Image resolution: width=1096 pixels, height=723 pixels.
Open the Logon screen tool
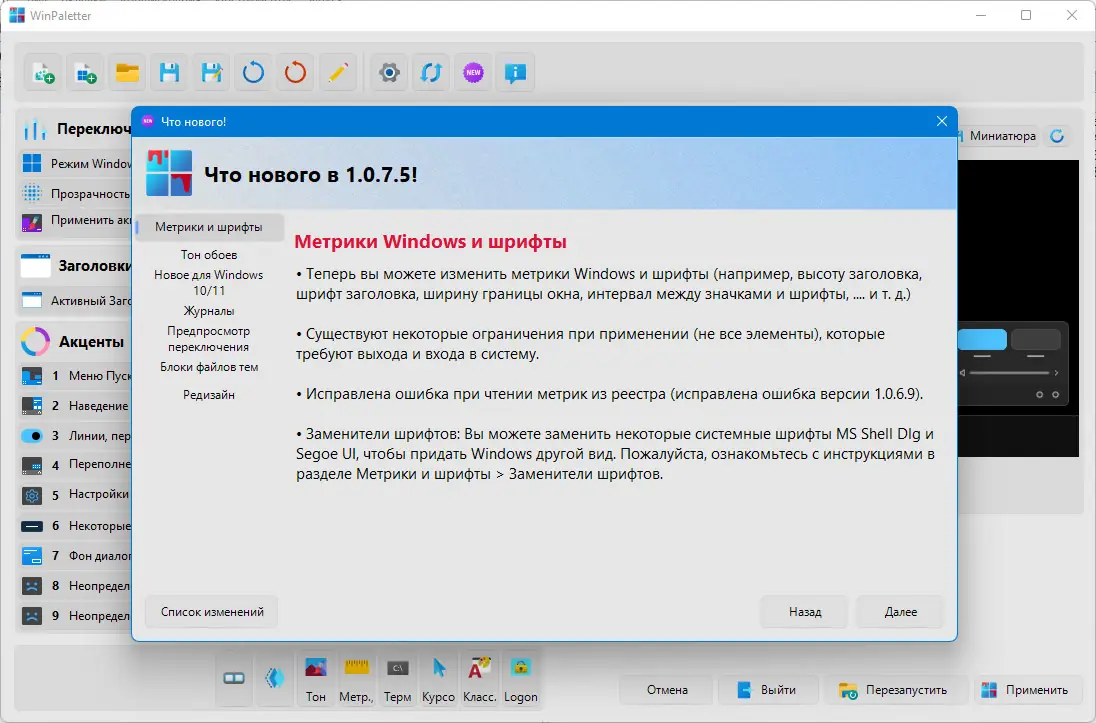(x=521, y=678)
